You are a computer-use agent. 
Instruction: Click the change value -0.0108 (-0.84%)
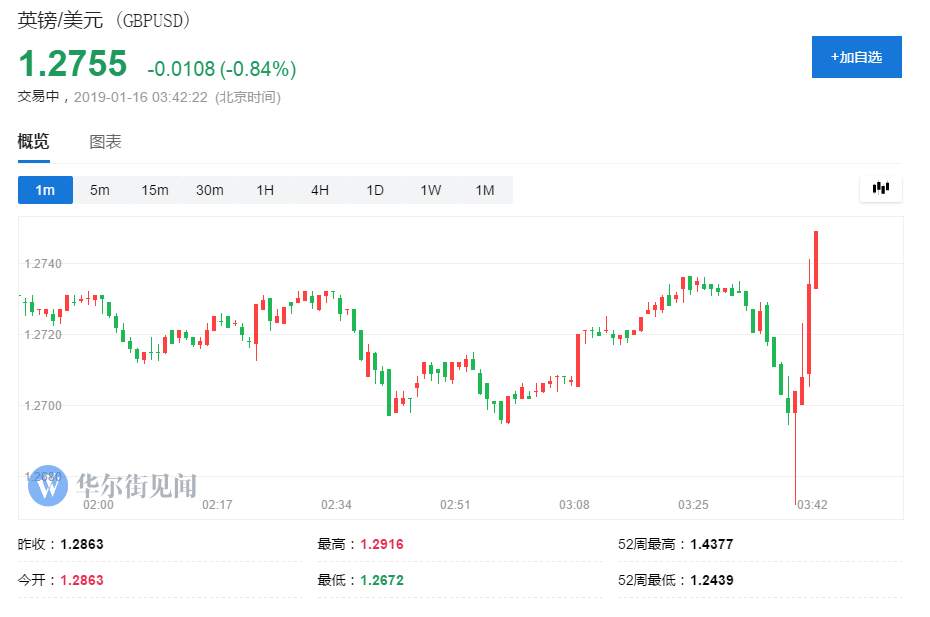tap(222, 69)
